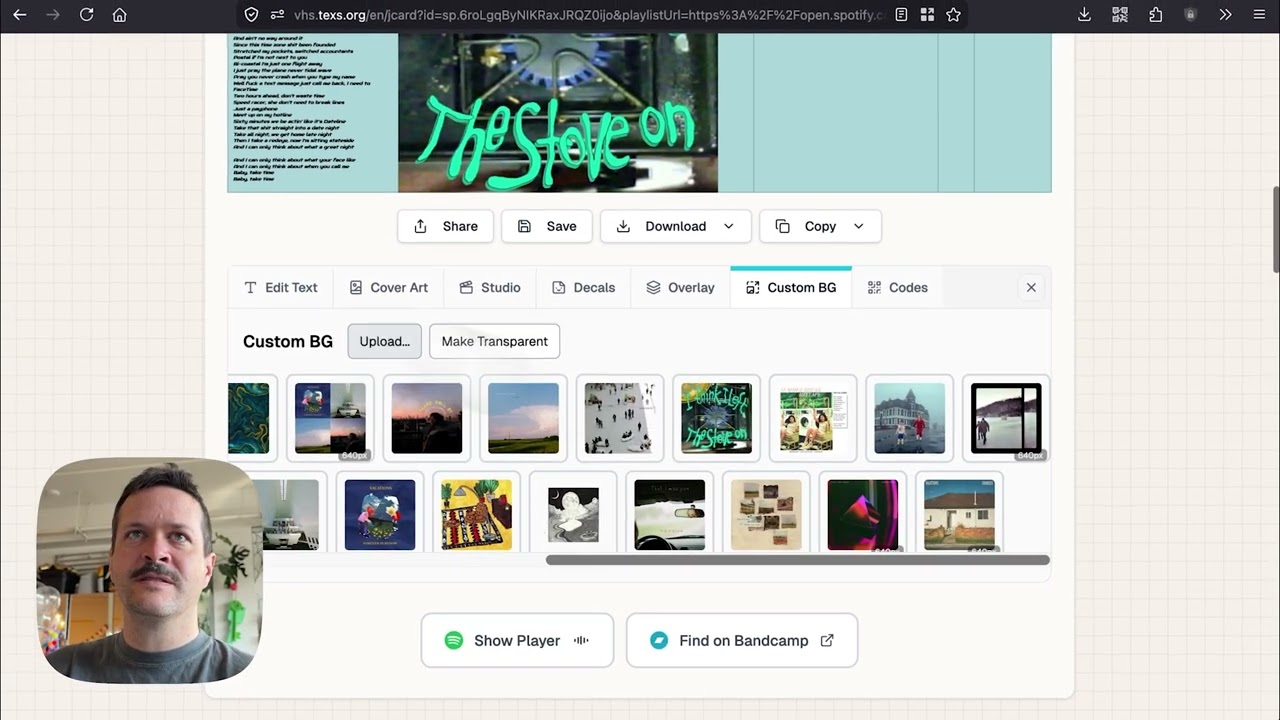Expand the Copy dropdown arrow

(x=858, y=226)
